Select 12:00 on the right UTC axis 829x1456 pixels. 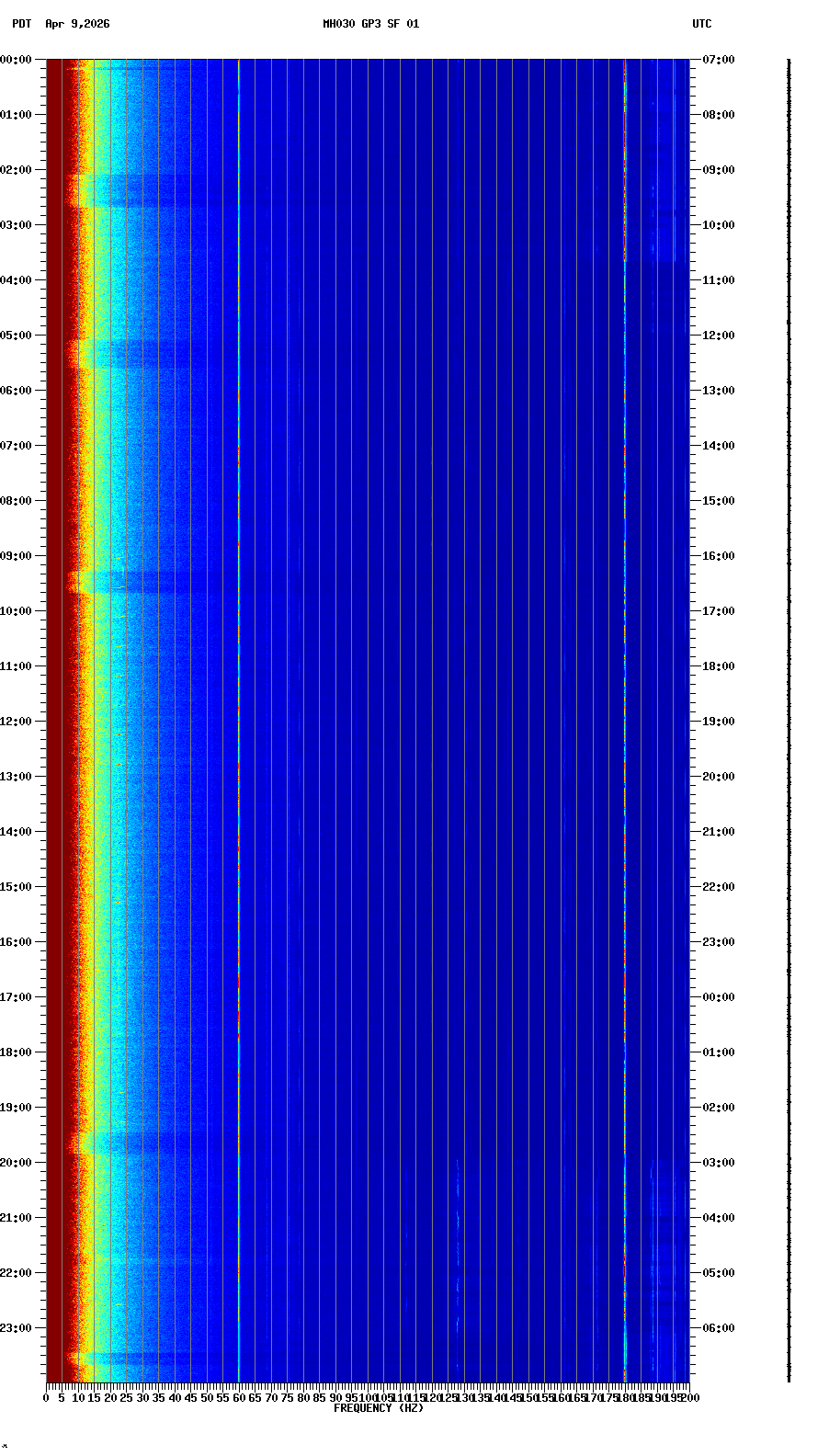[x=719, y=336]
